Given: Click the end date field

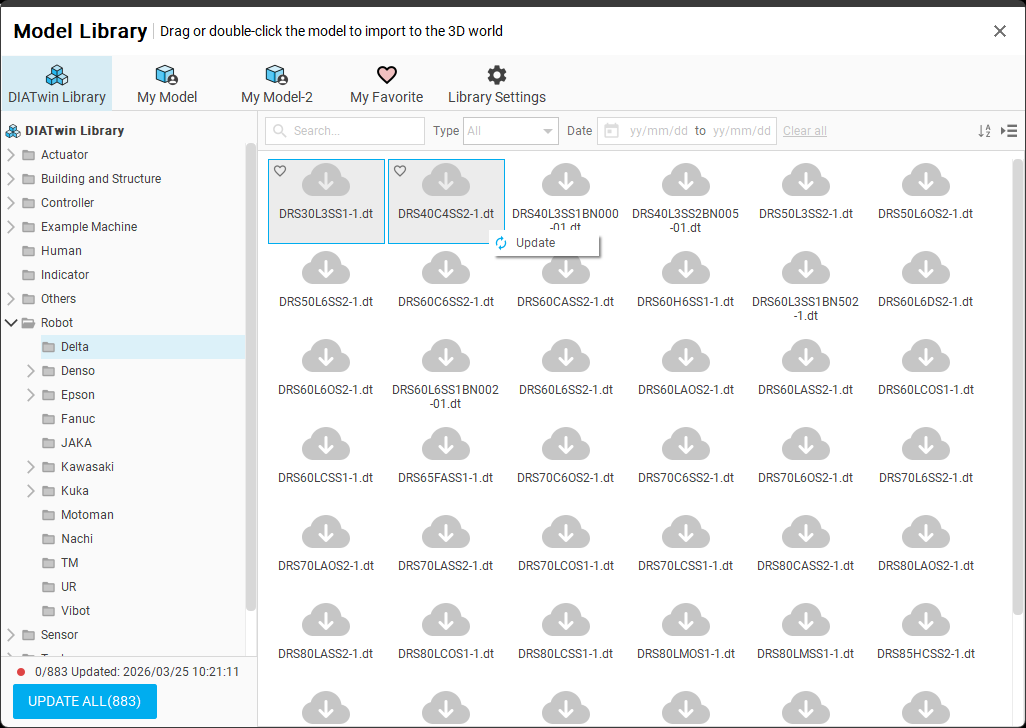Looking at the screenshot, I should coord(741,131).
